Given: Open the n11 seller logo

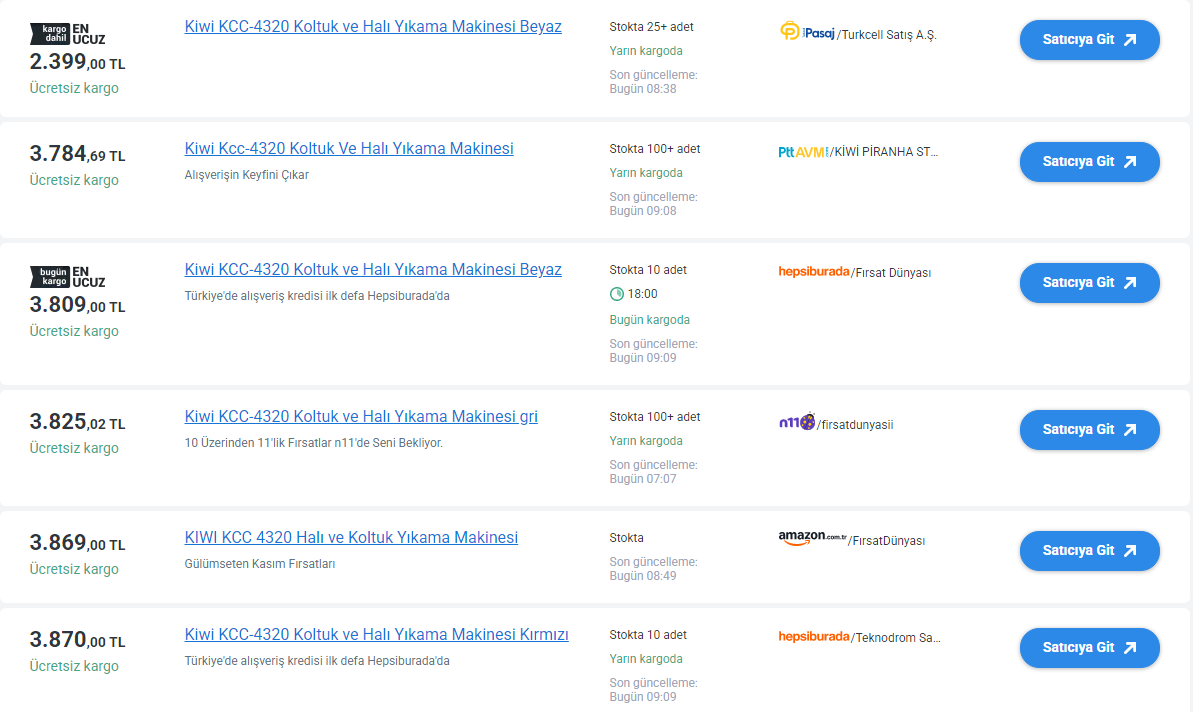Looking at the screenshot, I should (797, 421).
